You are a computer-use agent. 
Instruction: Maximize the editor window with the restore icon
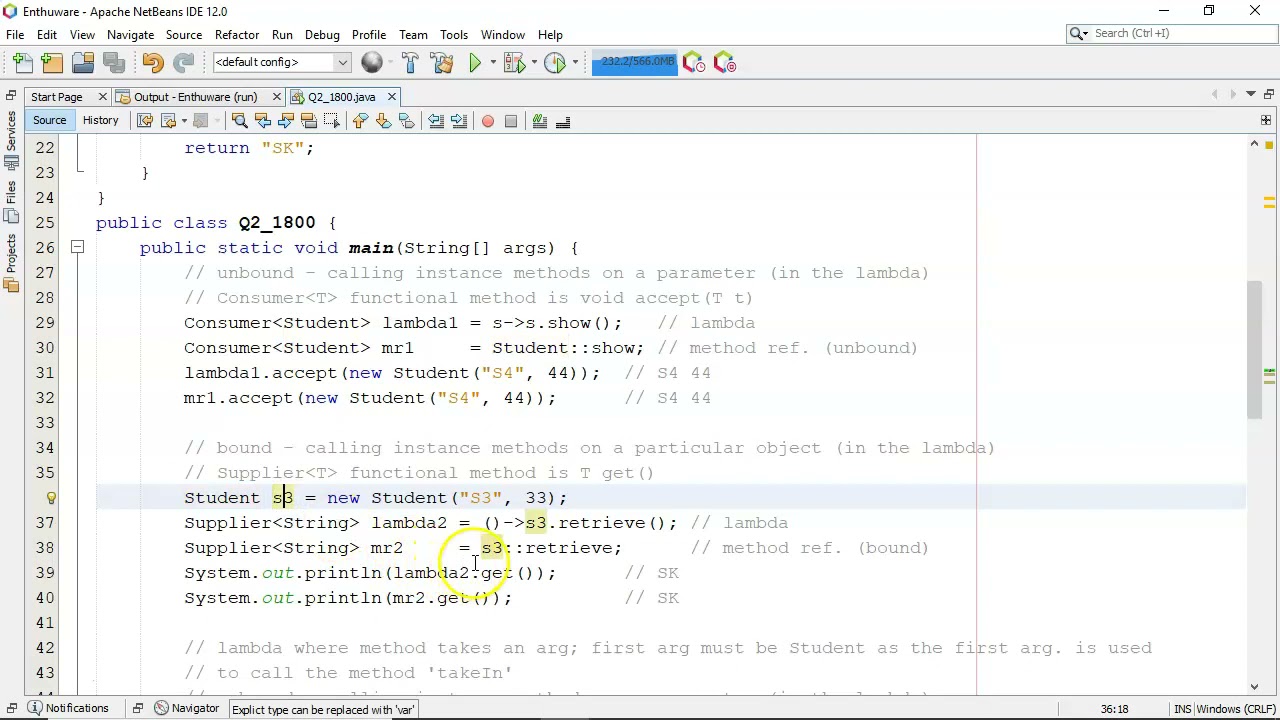point(1268,95)
